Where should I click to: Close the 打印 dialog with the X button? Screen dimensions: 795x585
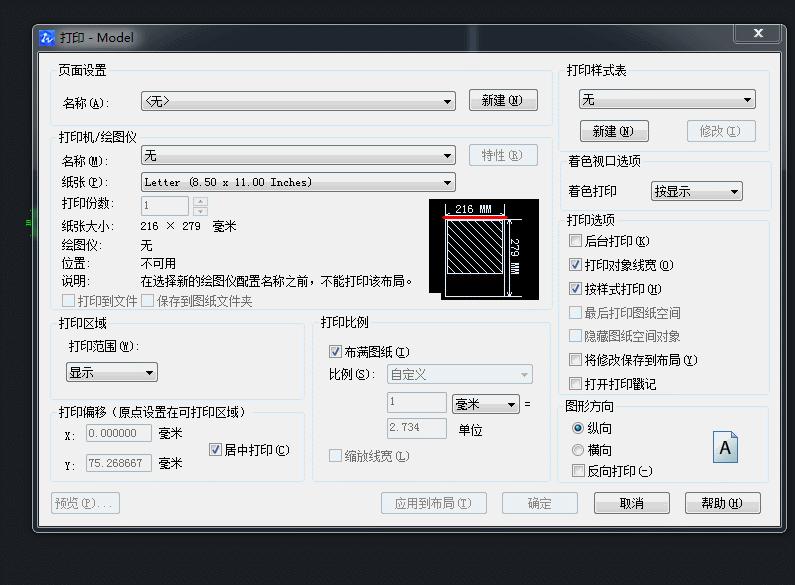click(x=756, y=34)
